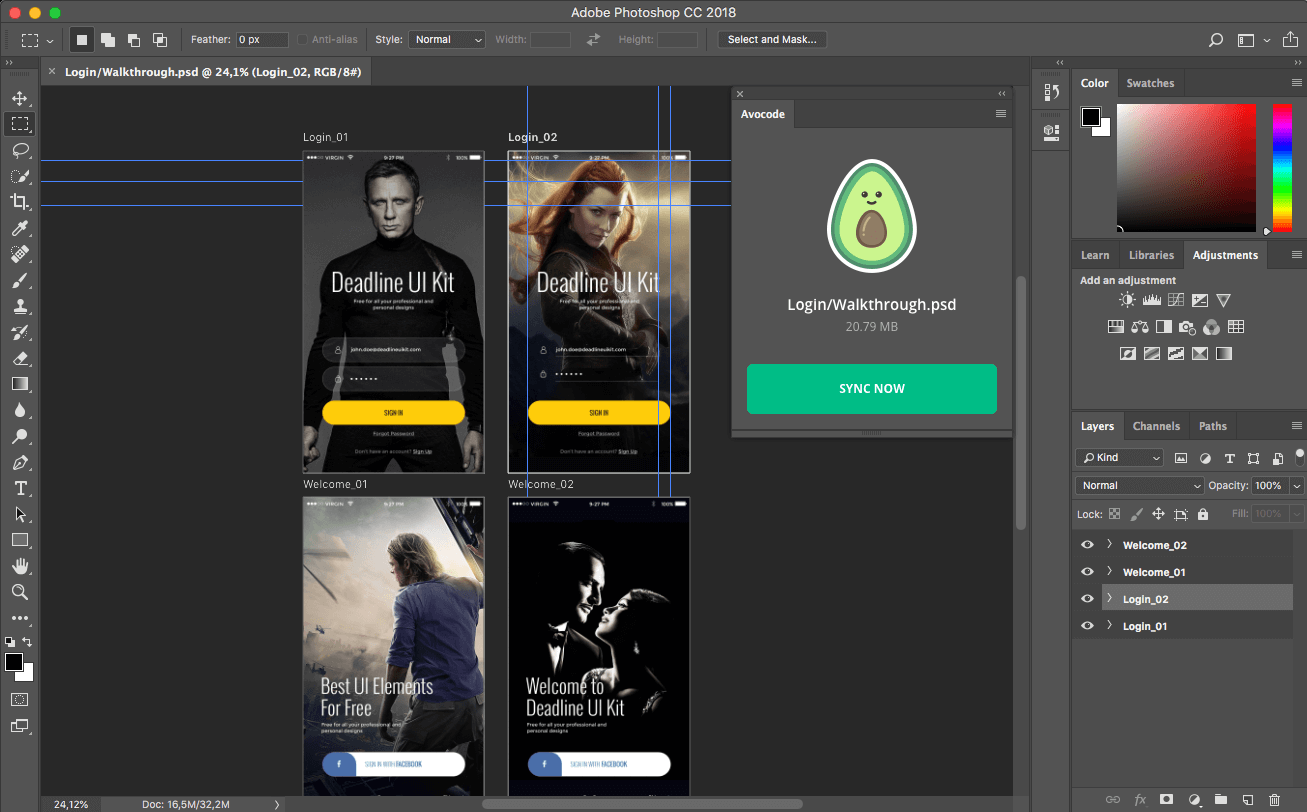The height and width of the screenshot is (812, 1307).
Task: Add a Brightness/Contrast adjustment
Action: point(1127,300)
